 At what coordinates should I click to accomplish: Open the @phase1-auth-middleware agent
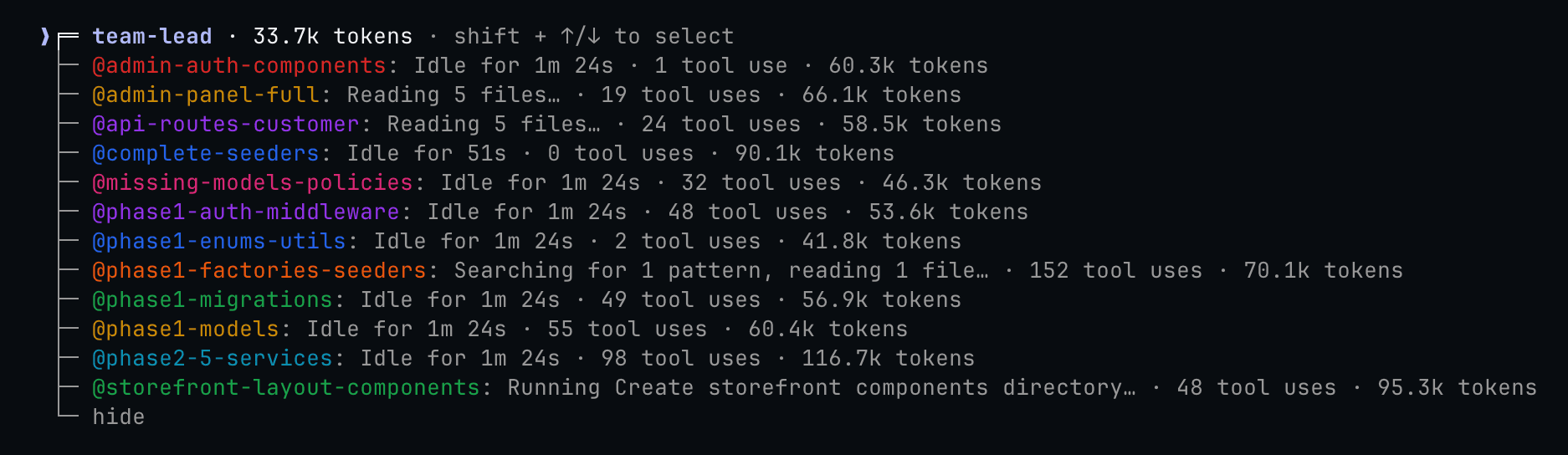pyautogui.click(x=245, y=212)
